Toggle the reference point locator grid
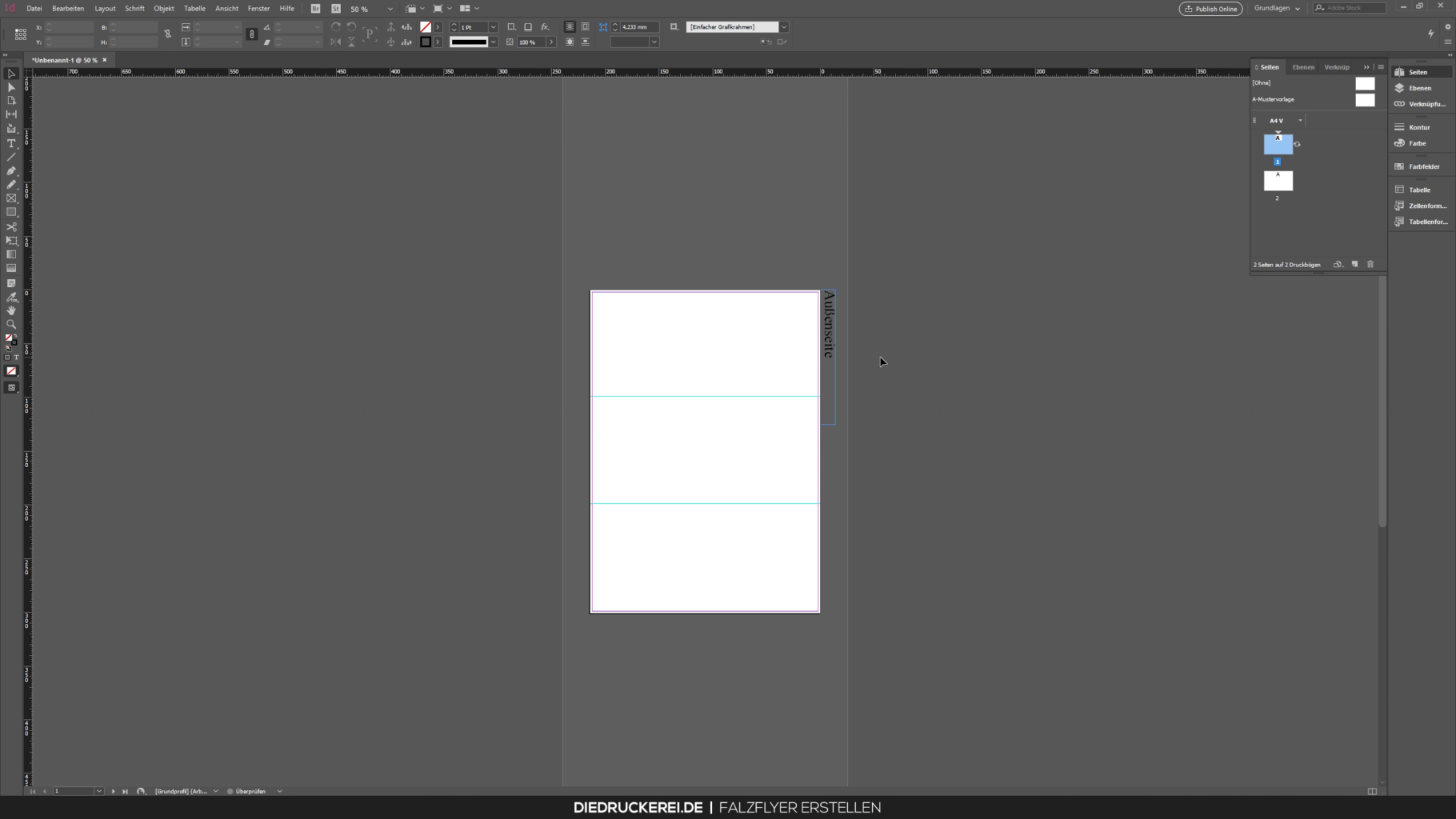 coord(21,34)
